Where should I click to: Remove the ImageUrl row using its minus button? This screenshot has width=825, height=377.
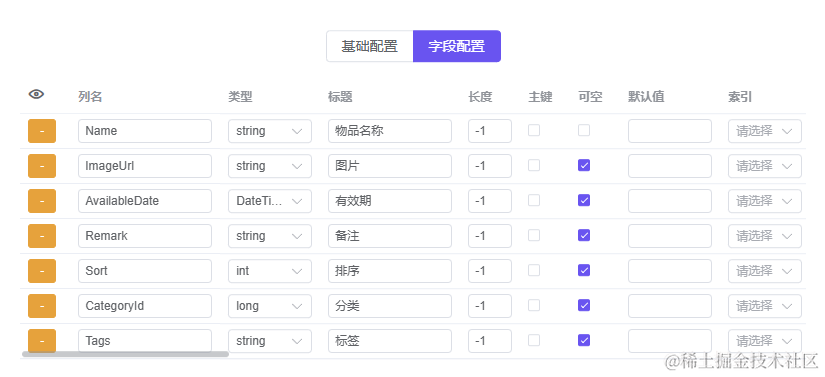click(42, 166)
